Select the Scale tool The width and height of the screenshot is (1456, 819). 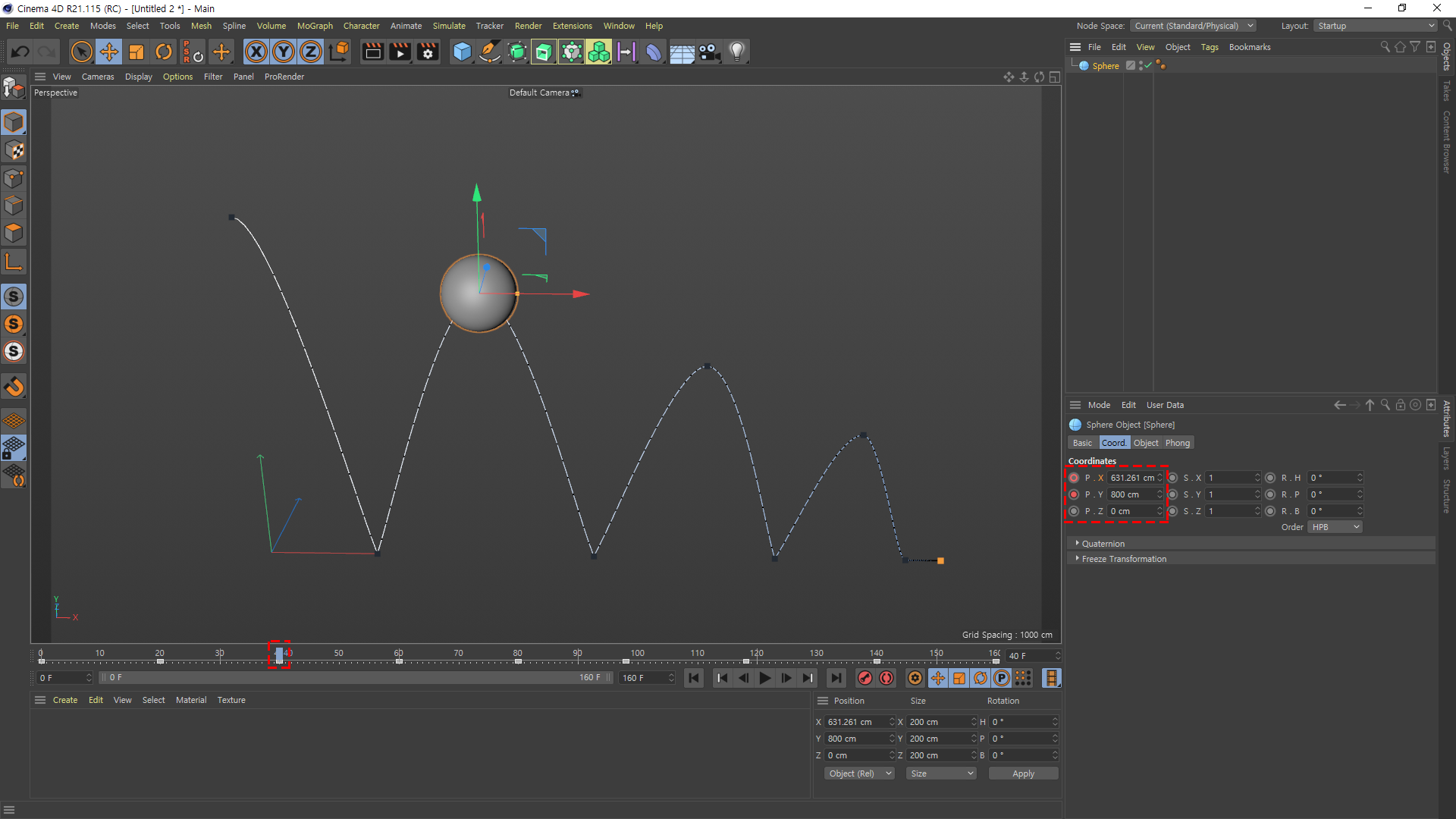tap(136, 52)
